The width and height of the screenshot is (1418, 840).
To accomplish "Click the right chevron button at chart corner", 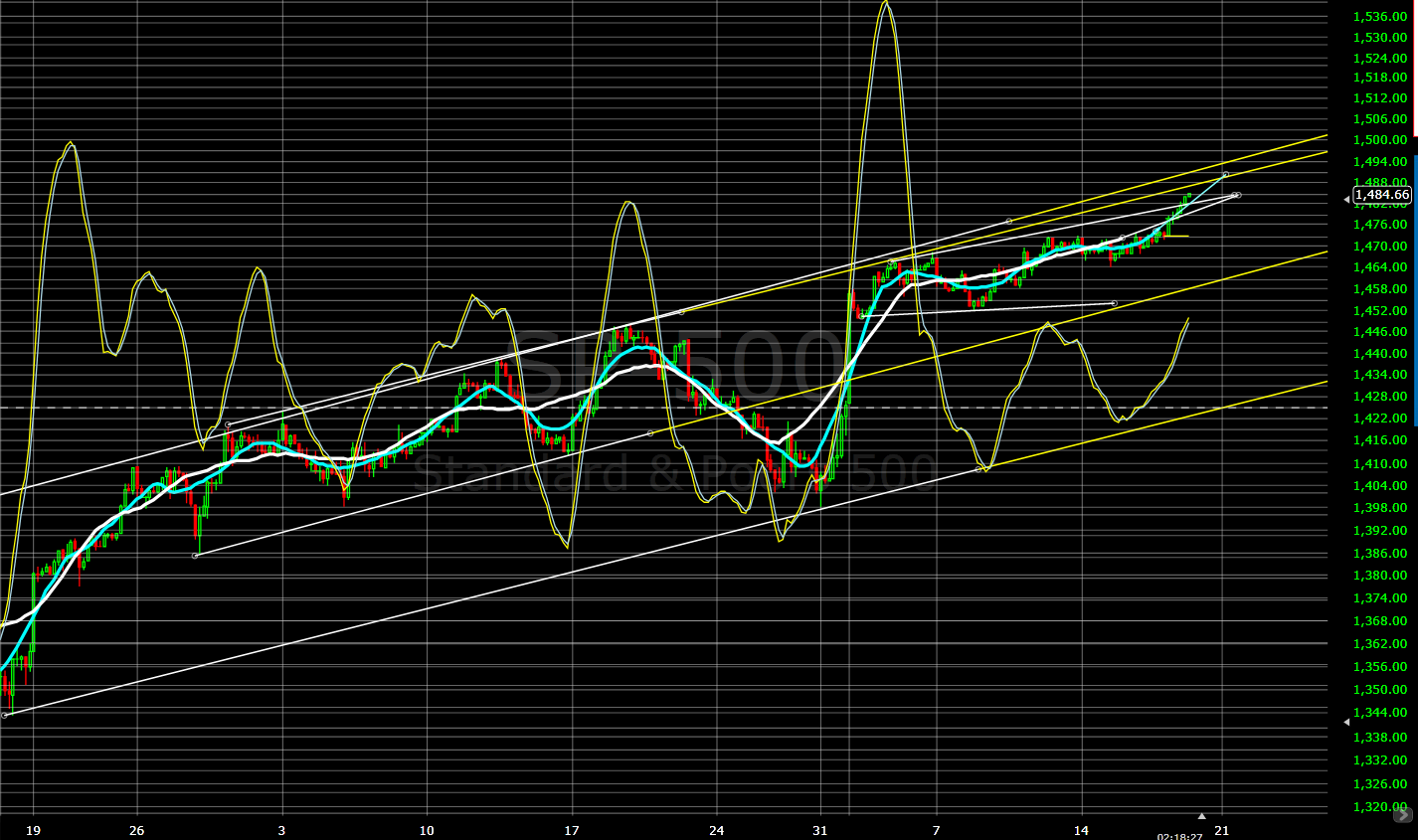I will tap(1403, 816).
